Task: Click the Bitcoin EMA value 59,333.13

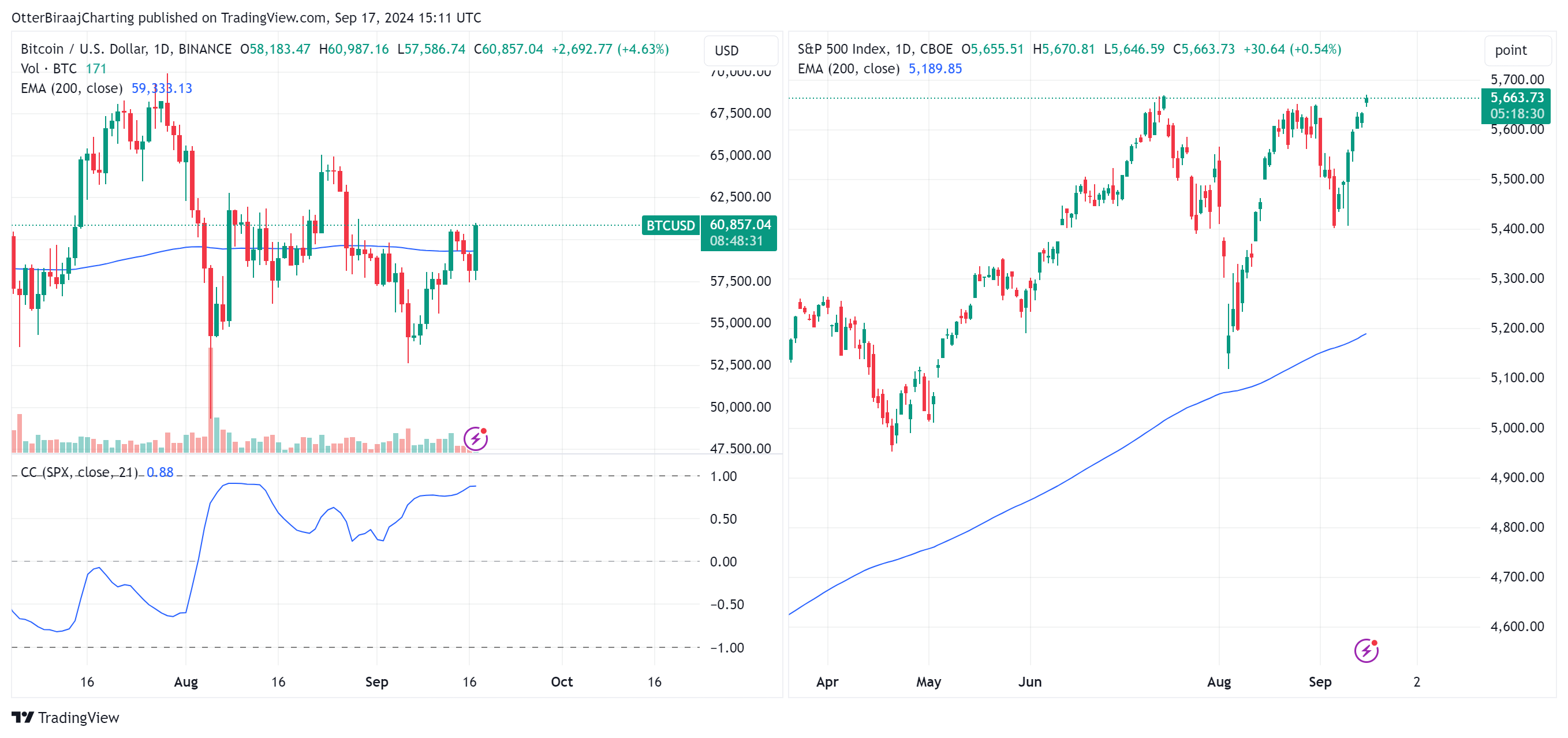Action: coord(161,88)
